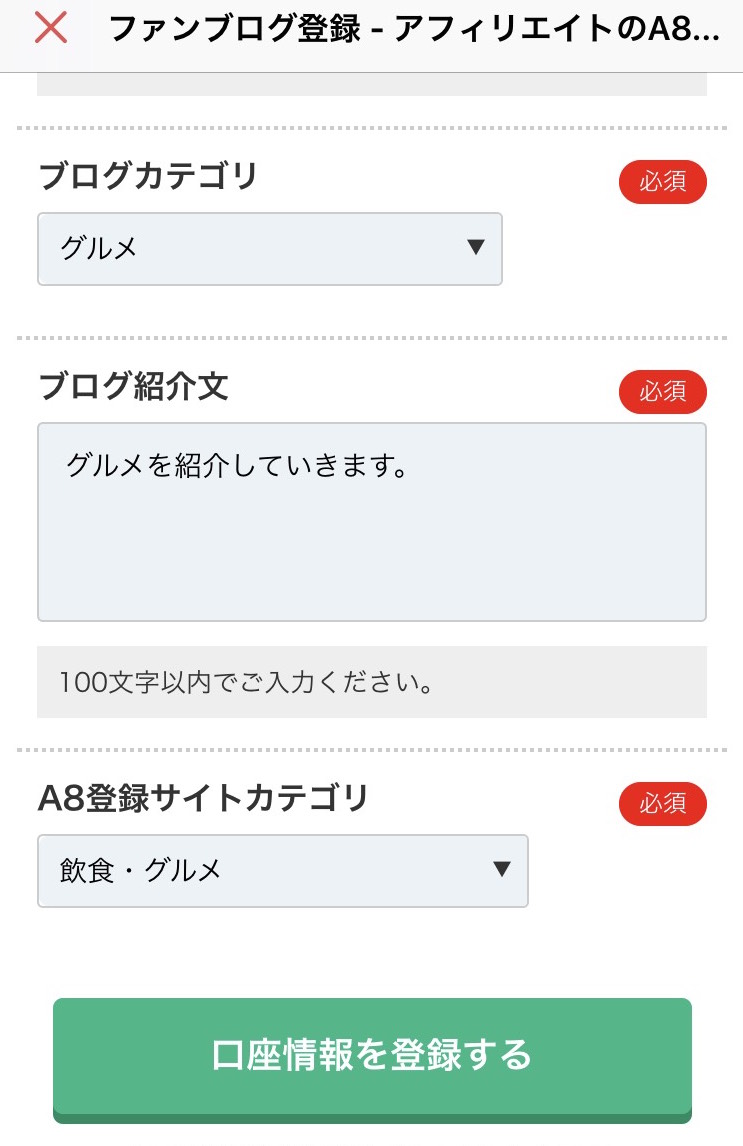Click the gray hint bar under the header
This screenshot has width=743, height=1146.
[x=372, y=84]
